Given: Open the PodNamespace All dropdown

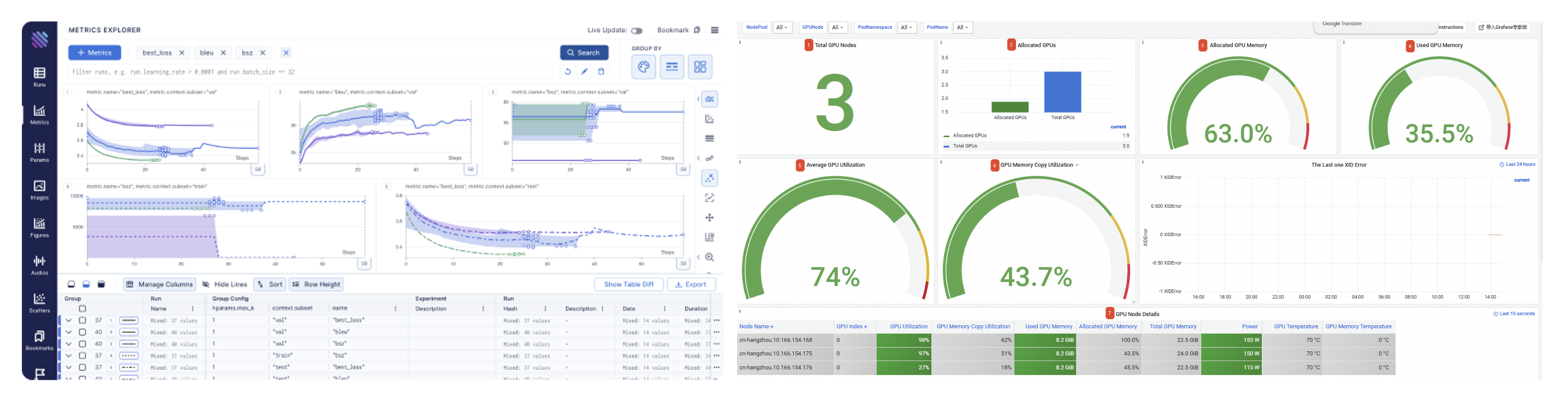Looking at the screenshot, I should (x=907, y=27).
